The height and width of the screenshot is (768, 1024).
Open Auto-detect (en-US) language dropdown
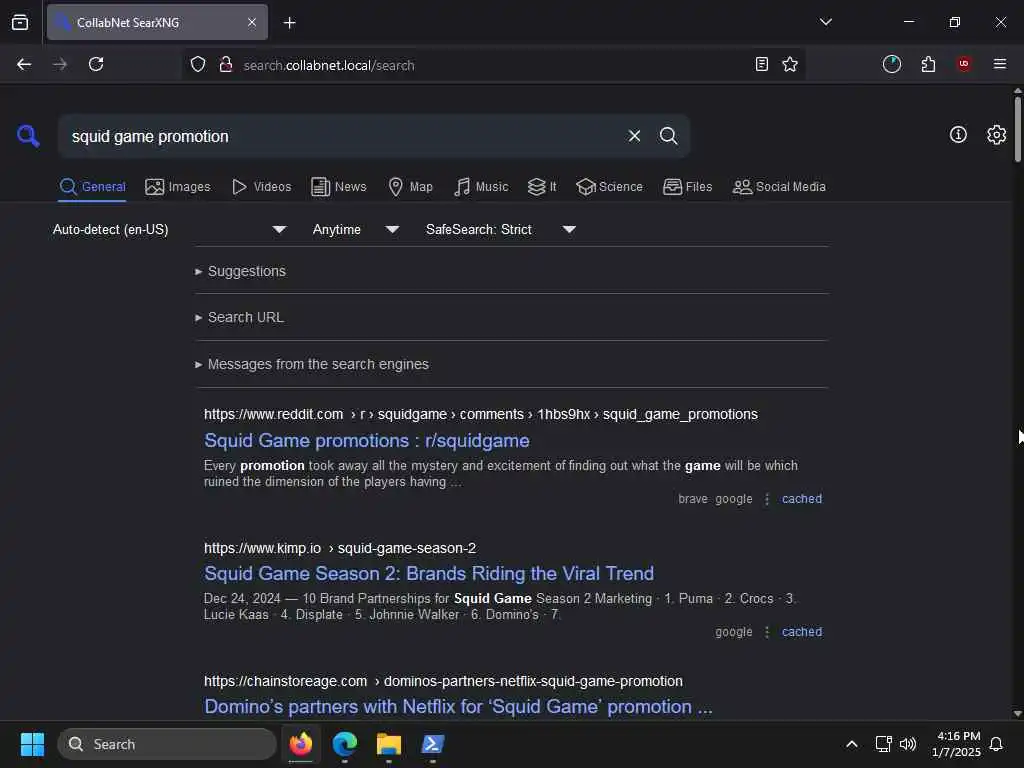pos(170,229)
